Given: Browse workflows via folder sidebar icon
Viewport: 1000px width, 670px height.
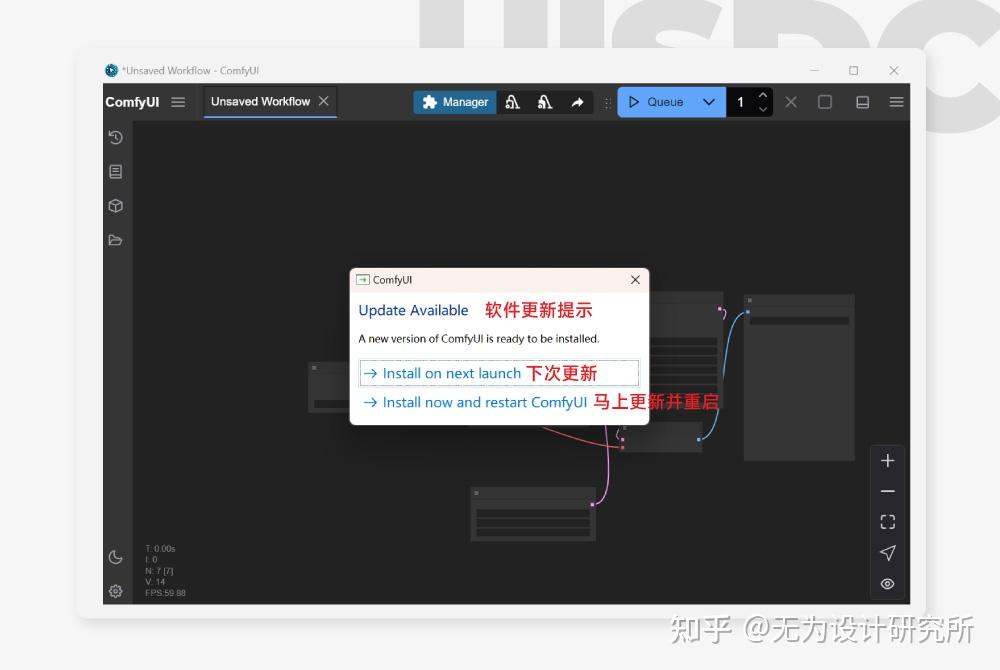Looking at the screenshot, I should pos(115,239).
